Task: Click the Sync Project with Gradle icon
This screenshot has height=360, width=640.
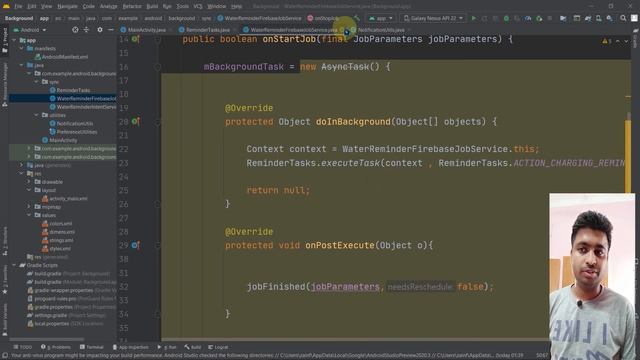Action: (588, 18)
